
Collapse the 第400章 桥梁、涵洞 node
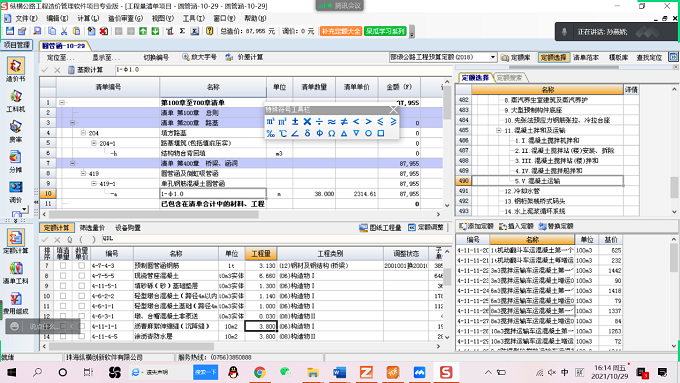tap(72, 164)
